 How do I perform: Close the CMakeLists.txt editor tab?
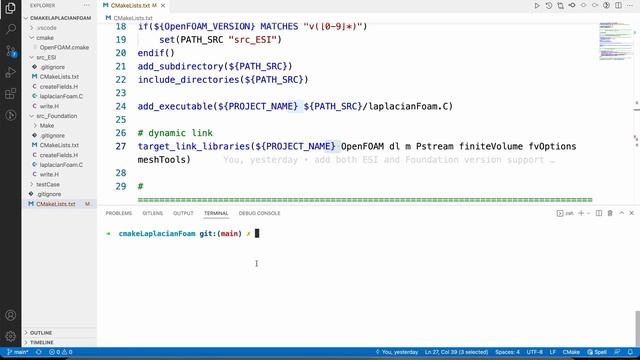[x=163, y=5]
